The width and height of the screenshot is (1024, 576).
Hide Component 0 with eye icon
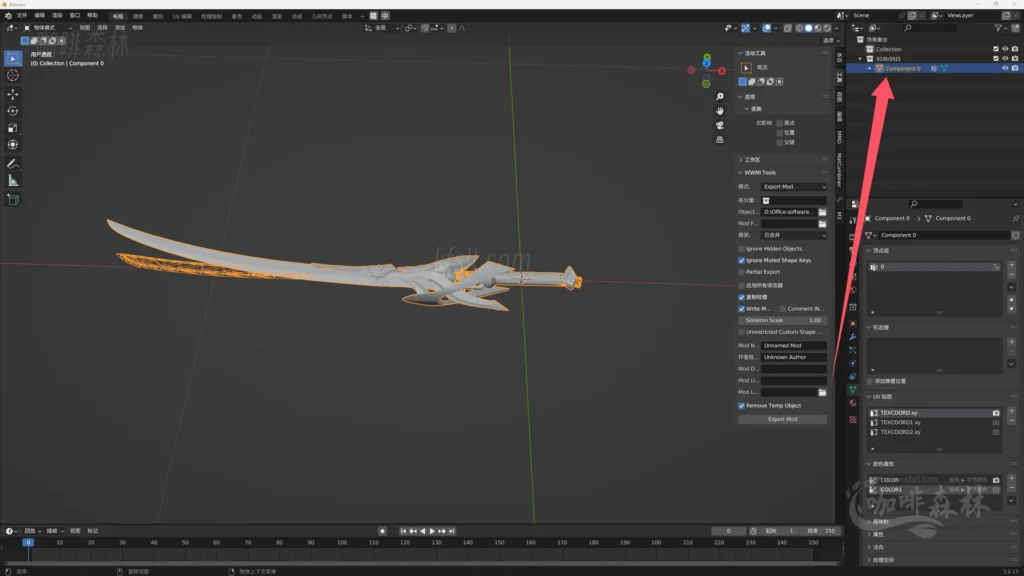[1005, 68]
